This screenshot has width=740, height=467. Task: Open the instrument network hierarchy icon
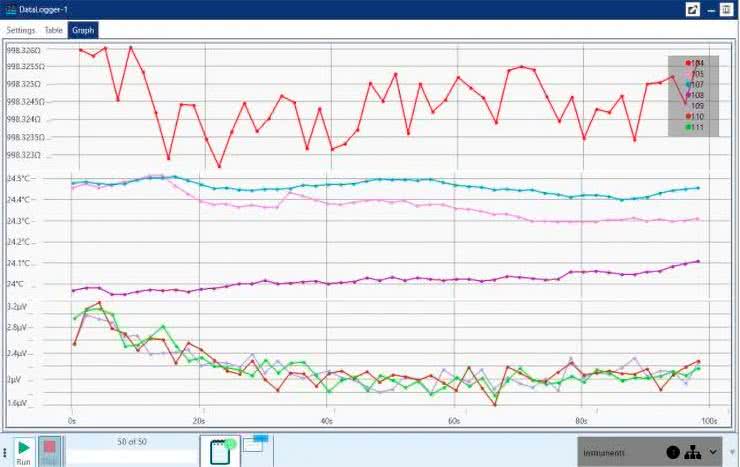pos(692,452)
